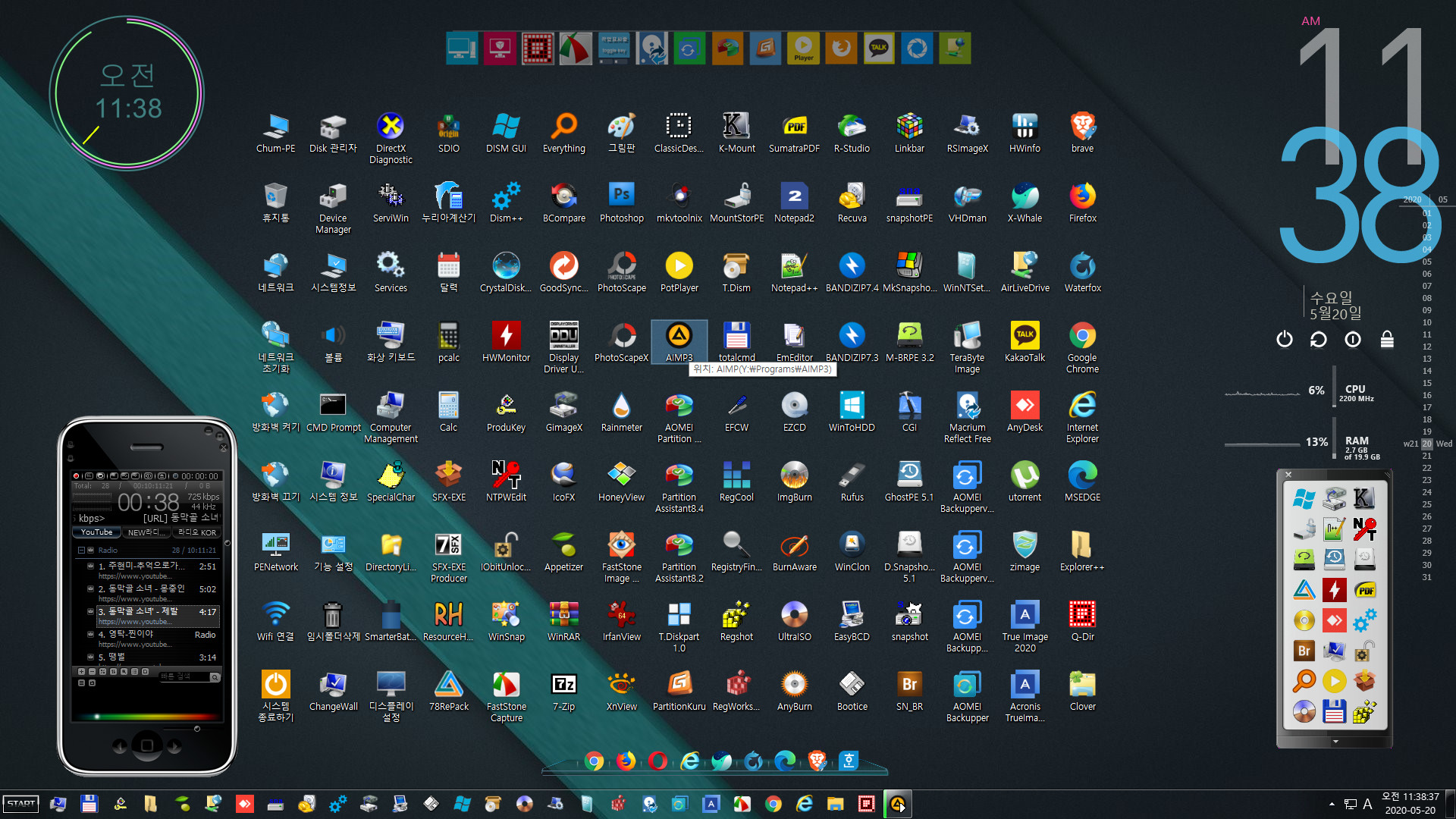The image size is (1456, 819).
Task: Click the AIMP previous track button
Action: tap(120, 746)
